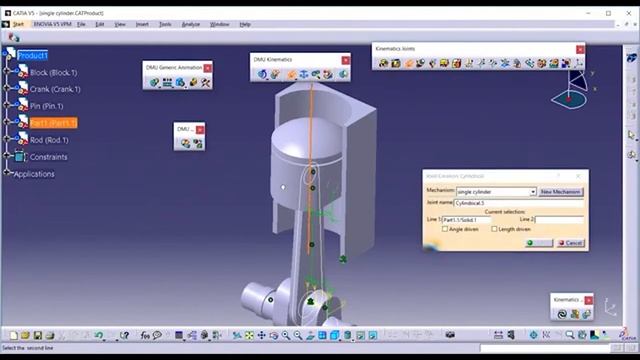The image size is (640, 360).
Task: Click the What's This help icon
Action: [x=124, y=335]
